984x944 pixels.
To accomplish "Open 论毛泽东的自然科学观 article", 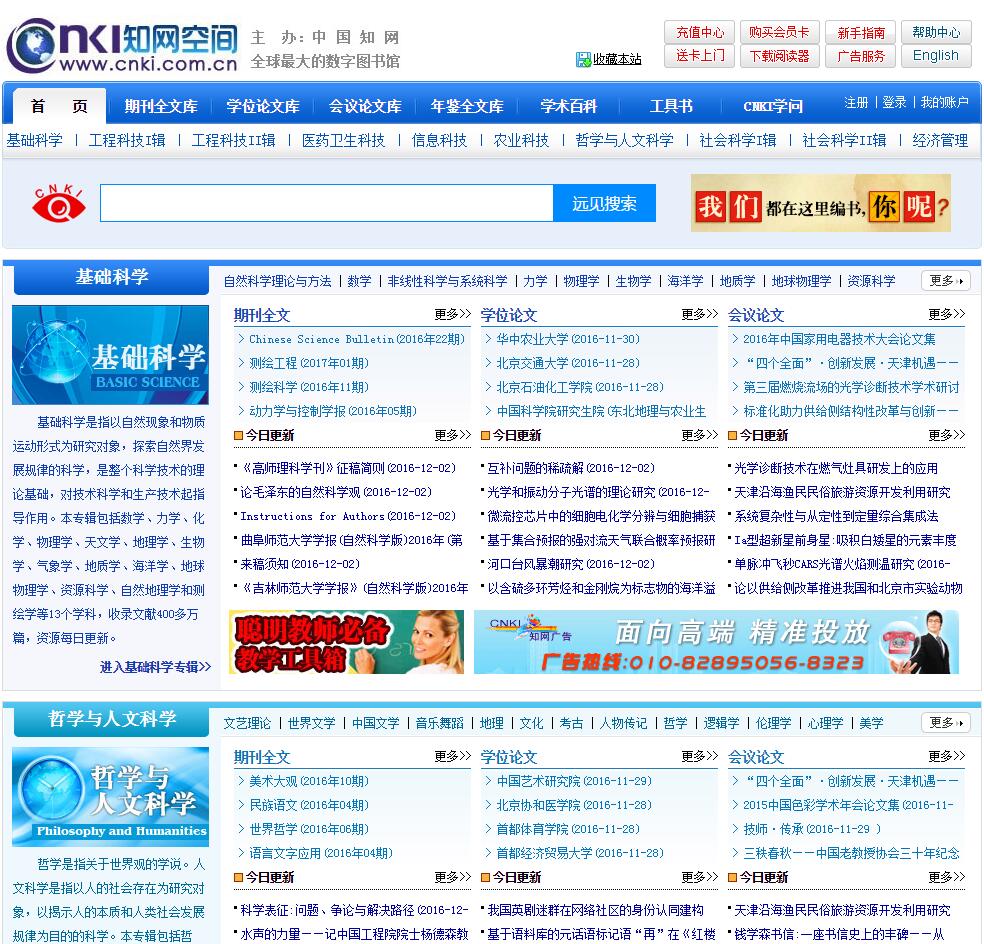I will coord(336,492).
